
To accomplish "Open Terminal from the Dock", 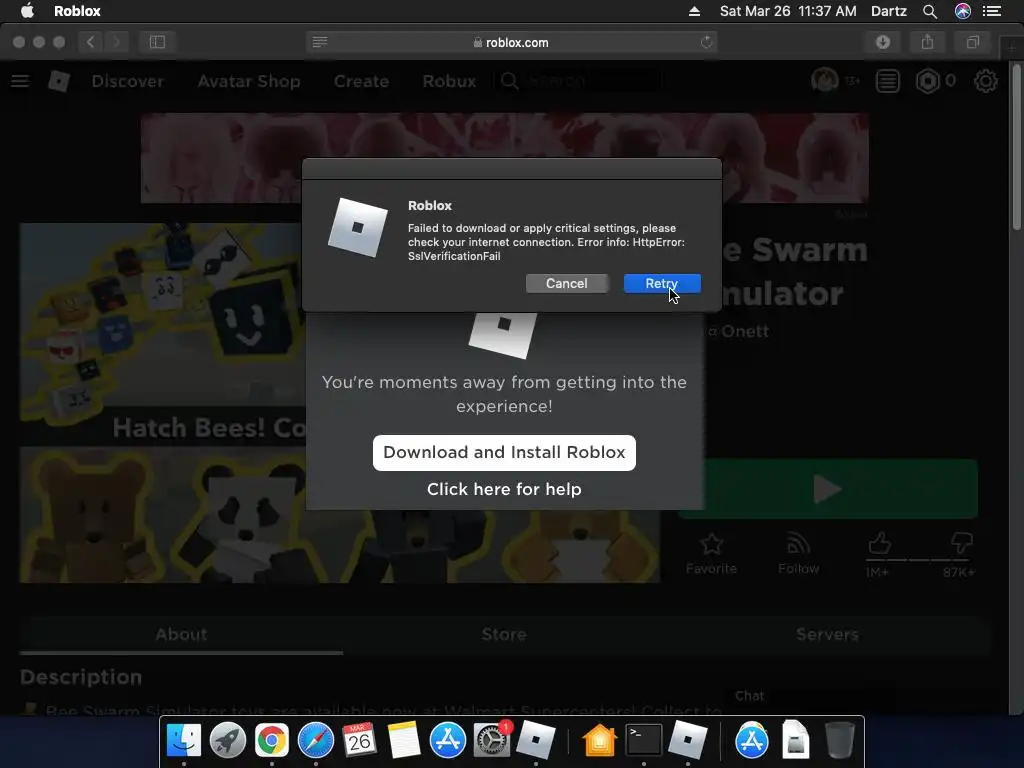I will [644, 741].
